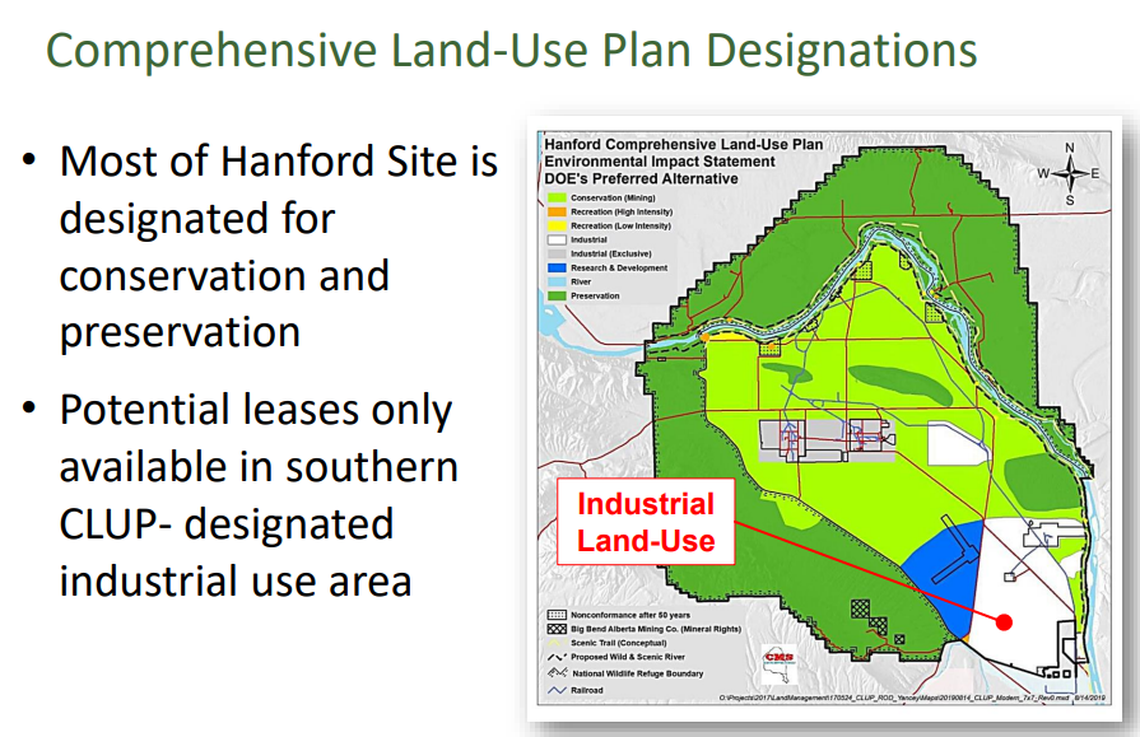Toggle the Conservation (Mining) legend entry
Viewport: 1140px width, 737px height.
tap(557, 198)
